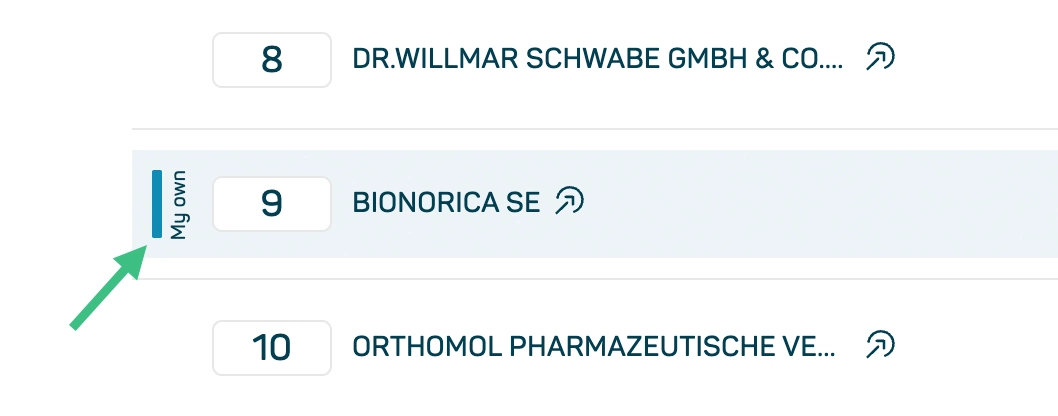Open the ORTHOMOL PHARMAZEUTISCHE company name
Image resolution: width=1058 pixels, height=416 pixels.
pos(594,347)
